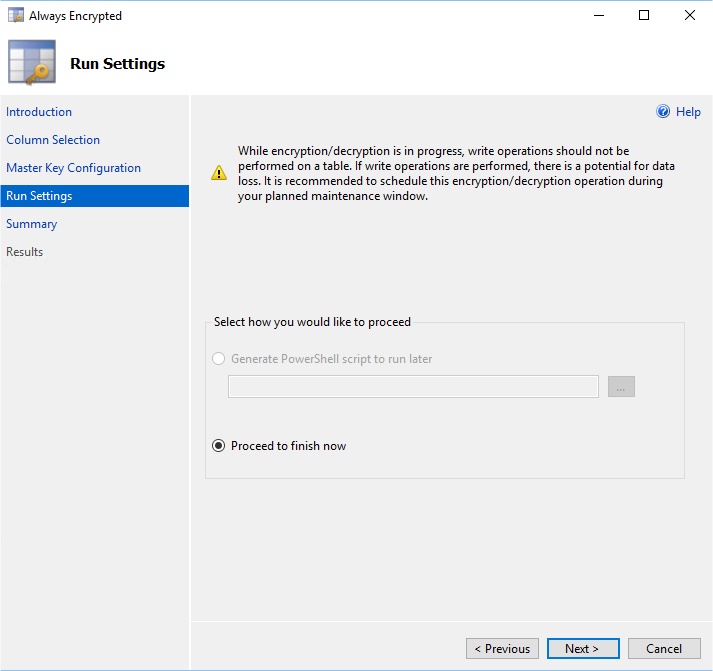The width and height of the screenshot is (713, 671).
Task: Go to the Introduction wizard page
Action: pyautogui.click(x=39, y=112)
